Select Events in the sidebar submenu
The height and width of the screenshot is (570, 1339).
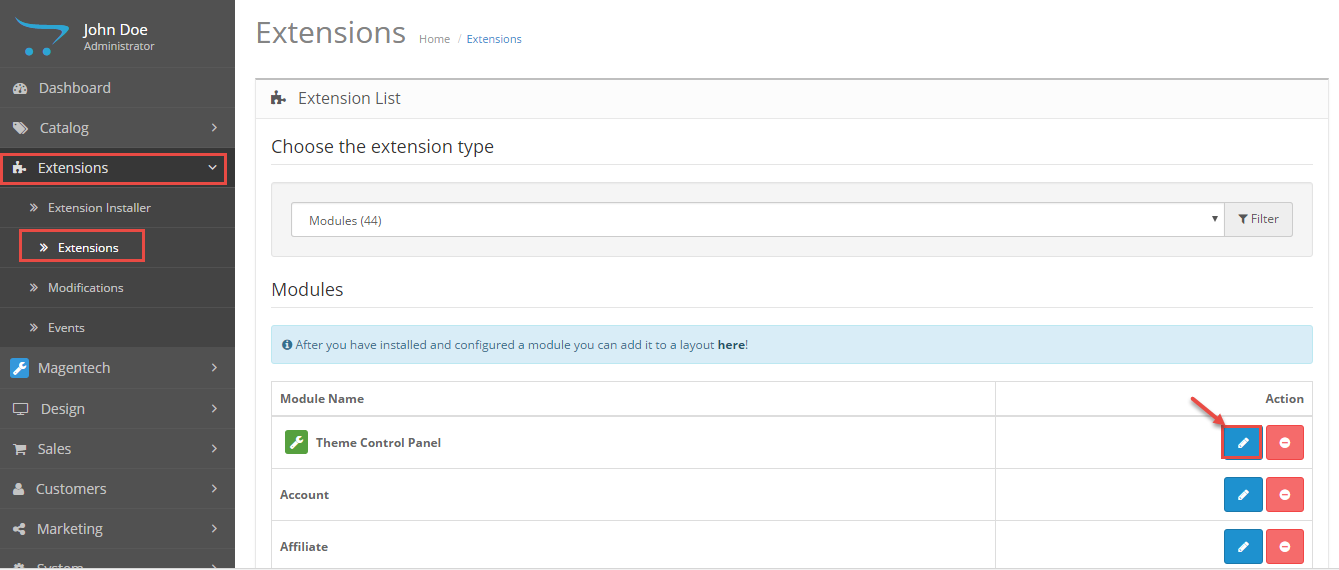[x=66, y=328]
